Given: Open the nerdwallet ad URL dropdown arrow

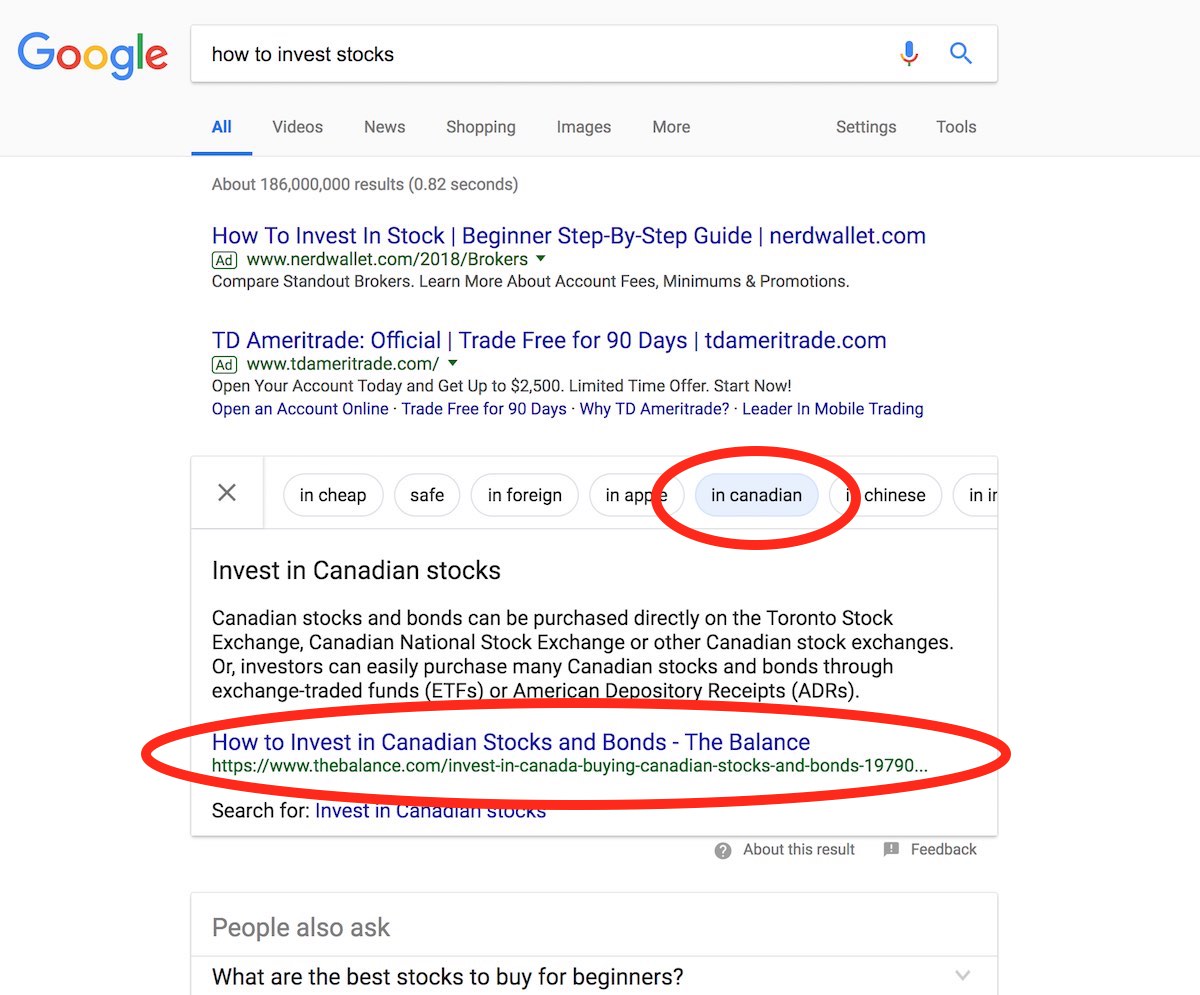Looking at the screenshot, I should pos(541,259).
